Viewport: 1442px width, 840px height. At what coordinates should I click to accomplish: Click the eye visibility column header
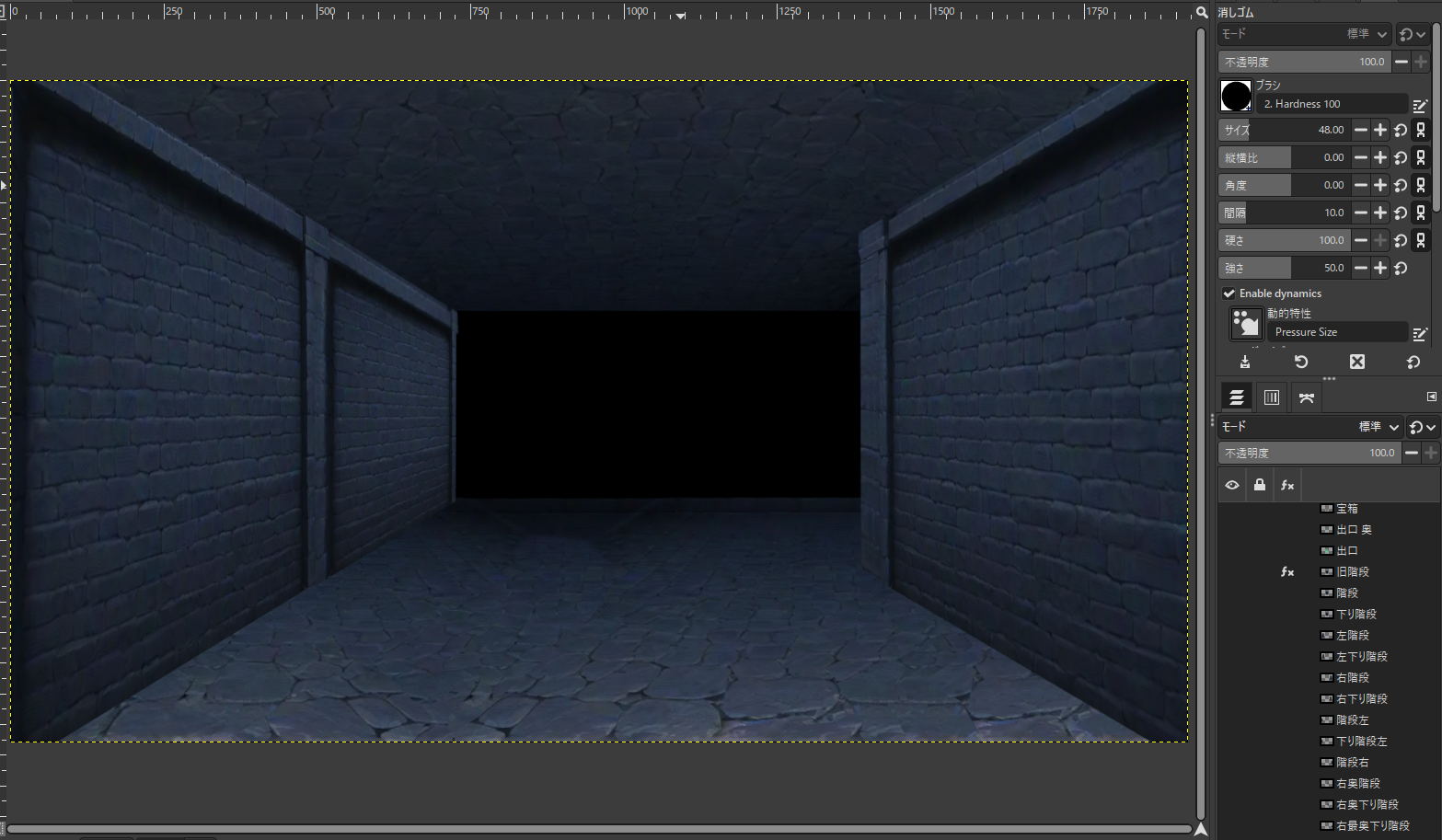[x=1232, y=486]
